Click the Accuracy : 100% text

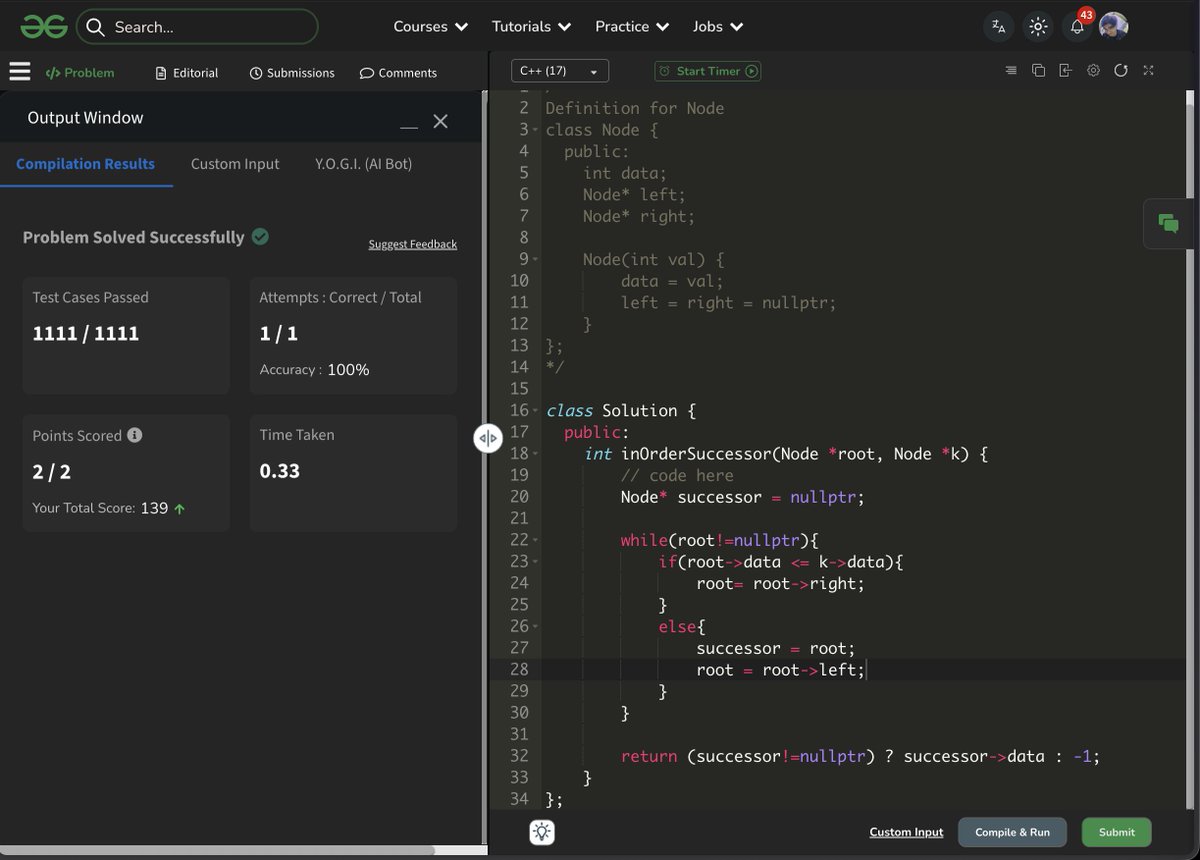(x=314, y=369)
